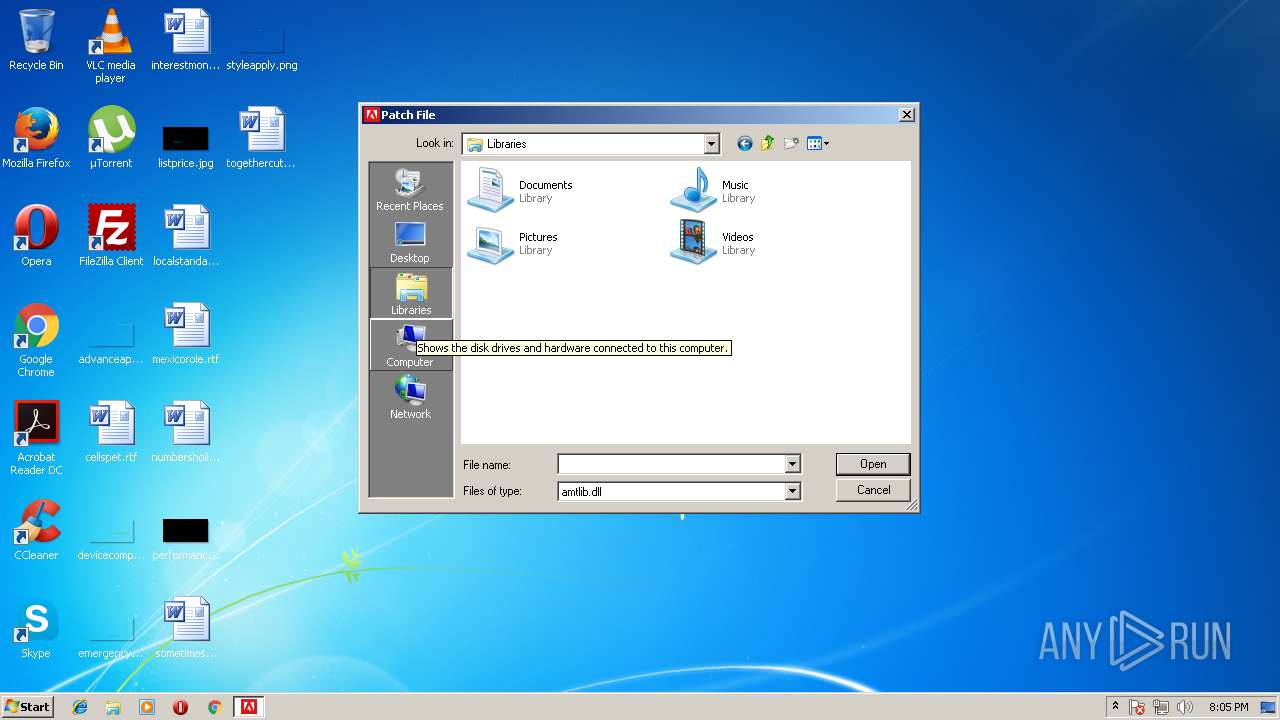Select the Pictures library
The width and height of the screenshot is (1280, 720).
coord(513,242)
